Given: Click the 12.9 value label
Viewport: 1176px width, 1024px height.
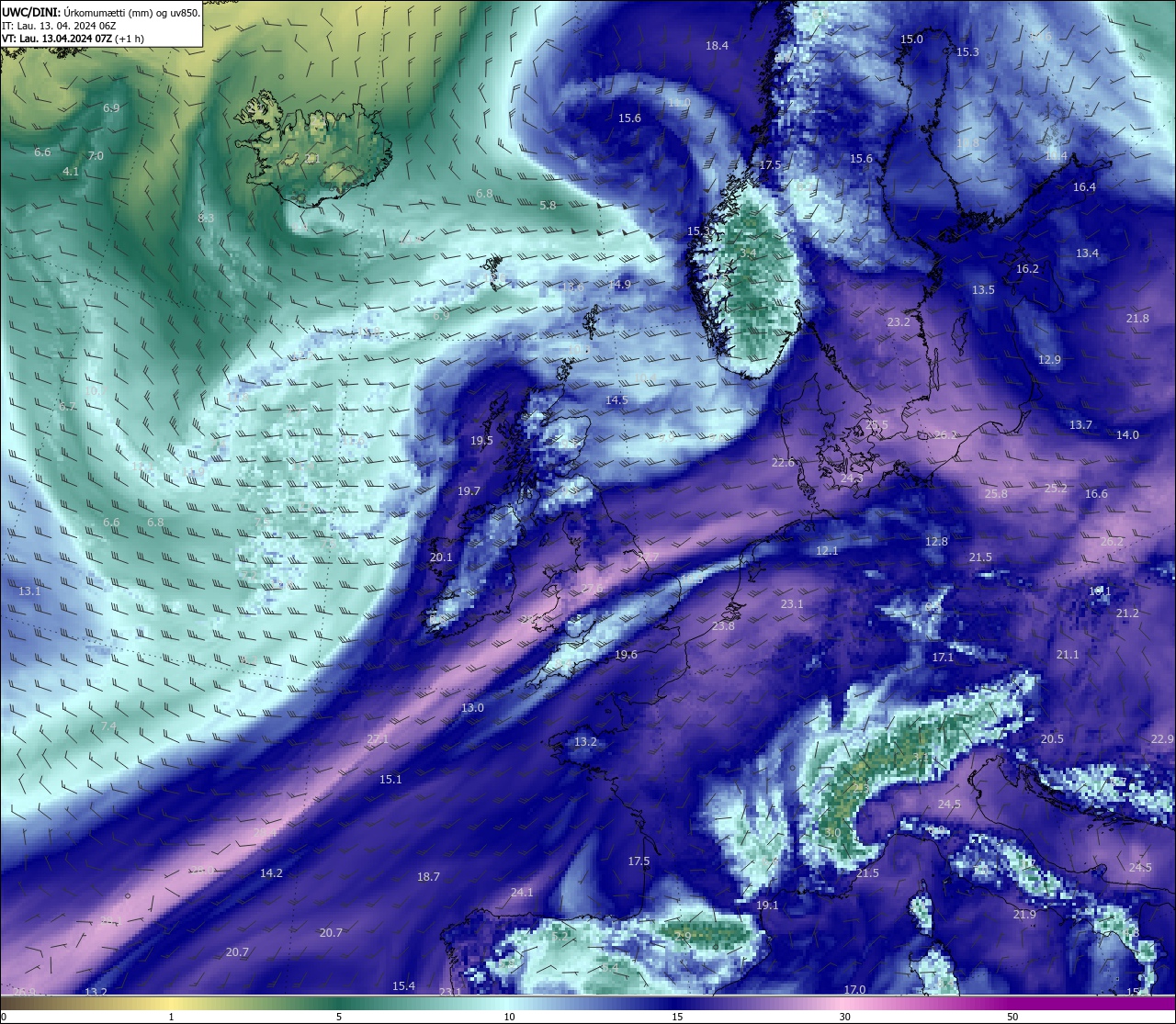Looking at the screenshot, I should 1049,360.
